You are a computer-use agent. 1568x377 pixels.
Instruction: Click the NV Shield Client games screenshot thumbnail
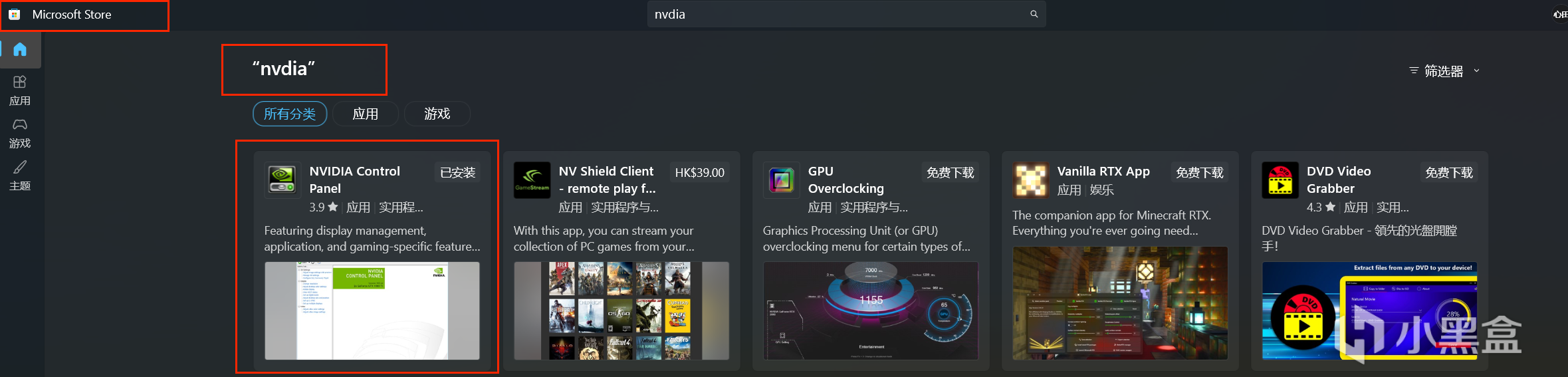coord(621,311)
